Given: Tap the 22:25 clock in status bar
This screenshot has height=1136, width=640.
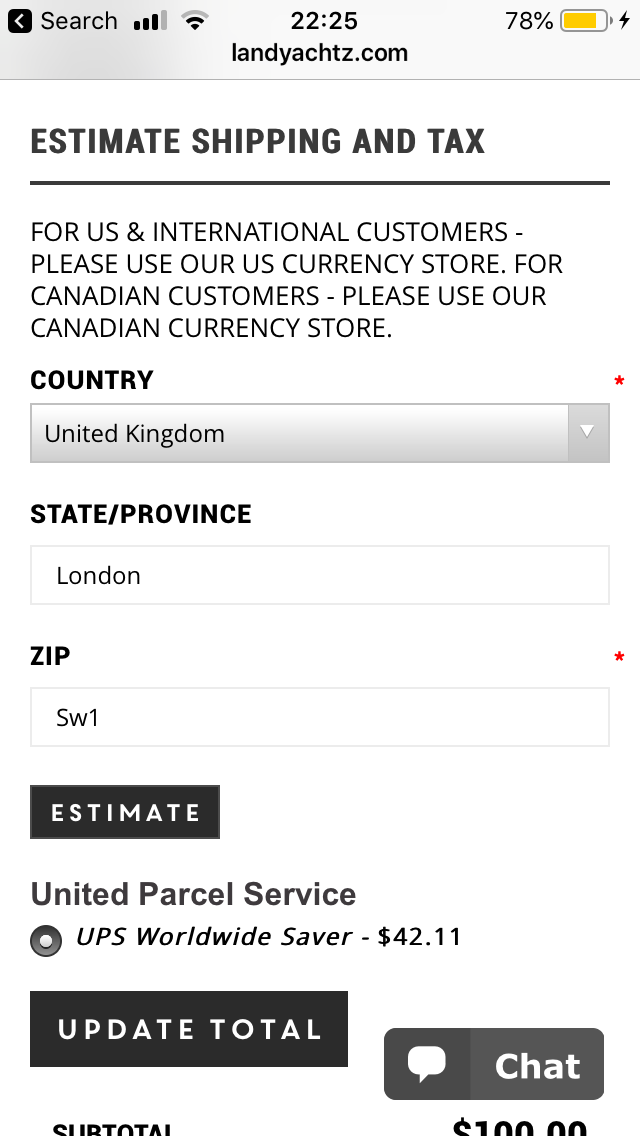Looking at the screenshot, I should (323, 21).
